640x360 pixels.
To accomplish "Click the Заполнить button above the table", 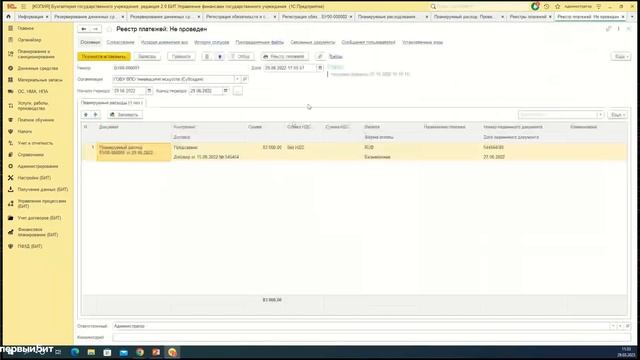I will 125,115.
